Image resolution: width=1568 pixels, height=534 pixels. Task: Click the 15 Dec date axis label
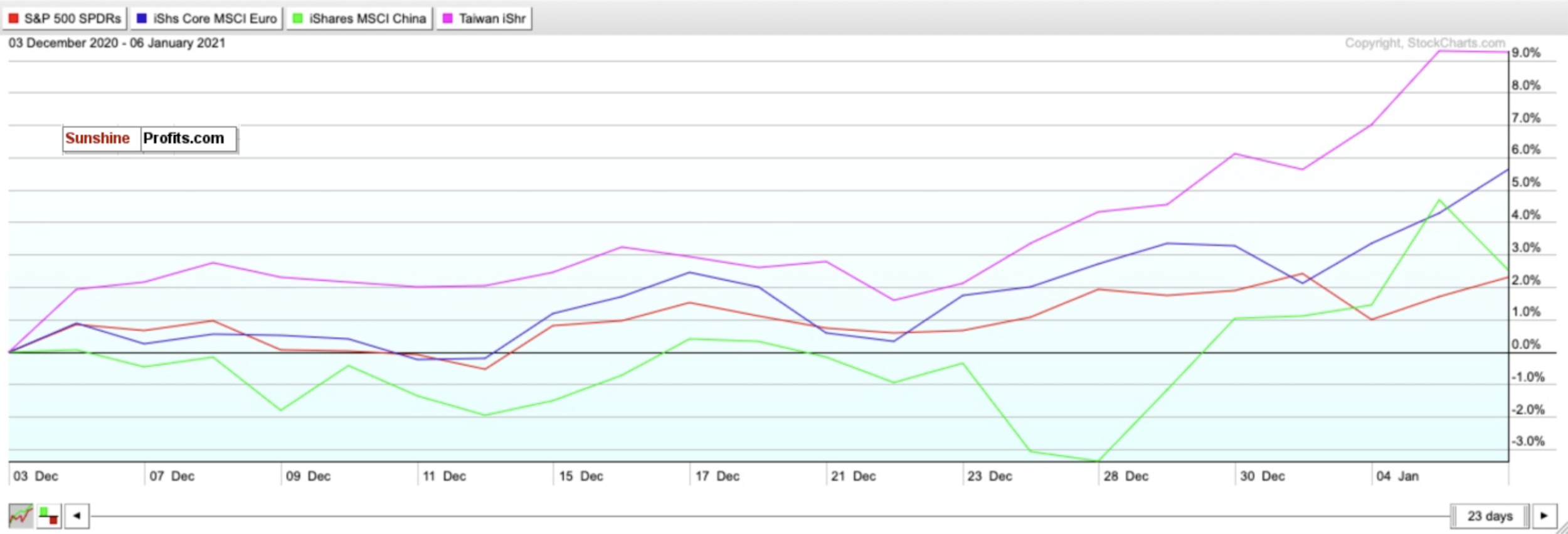[x=581, y=476]
